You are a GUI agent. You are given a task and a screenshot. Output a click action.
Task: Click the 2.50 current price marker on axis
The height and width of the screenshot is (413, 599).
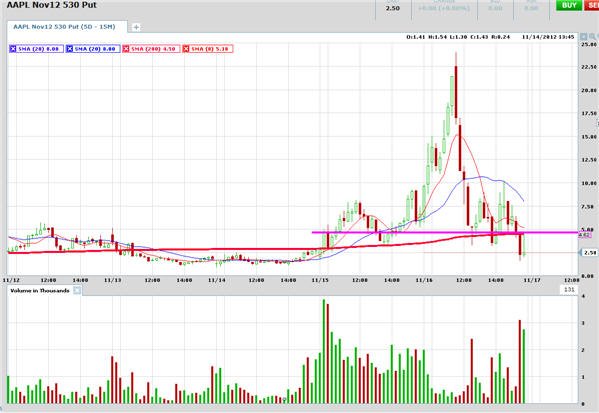pos(590,253)
